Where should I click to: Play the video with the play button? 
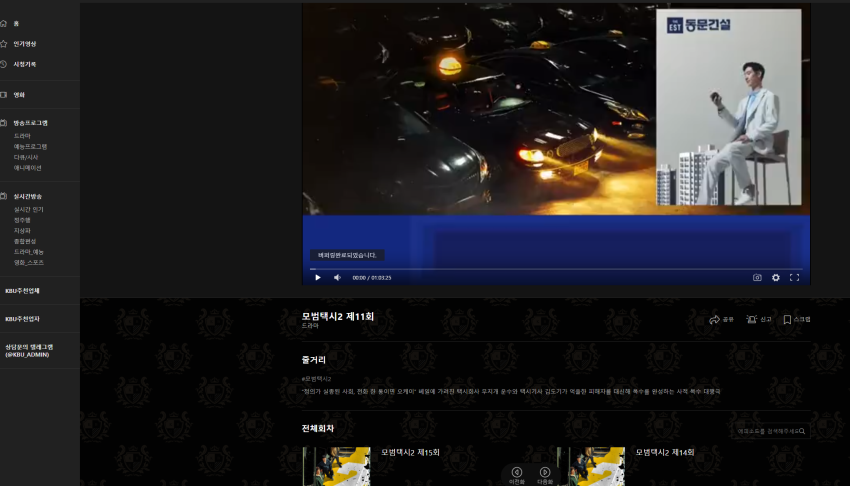(318, 277)
